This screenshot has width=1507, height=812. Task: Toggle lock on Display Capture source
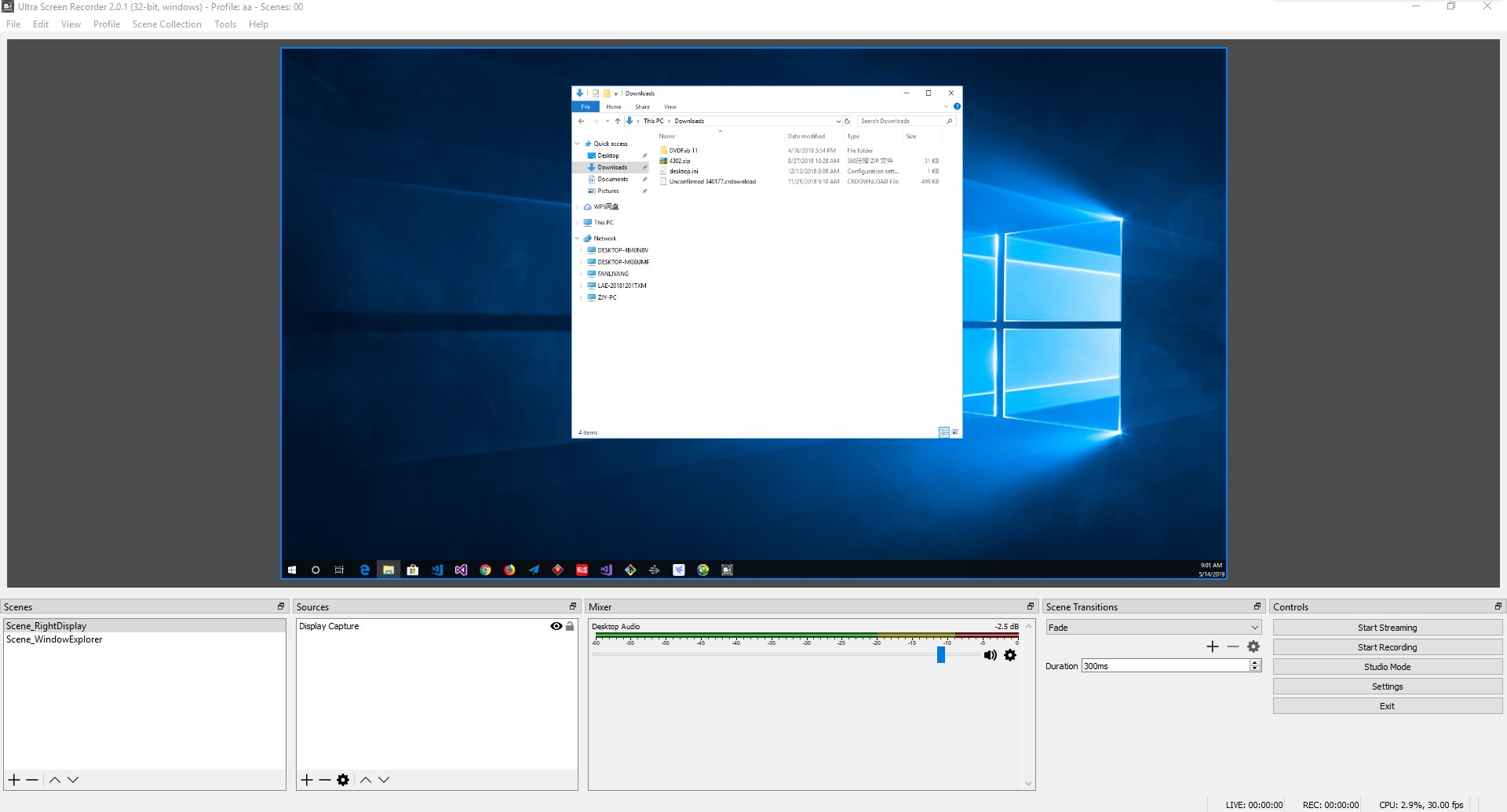pos(570,626)
